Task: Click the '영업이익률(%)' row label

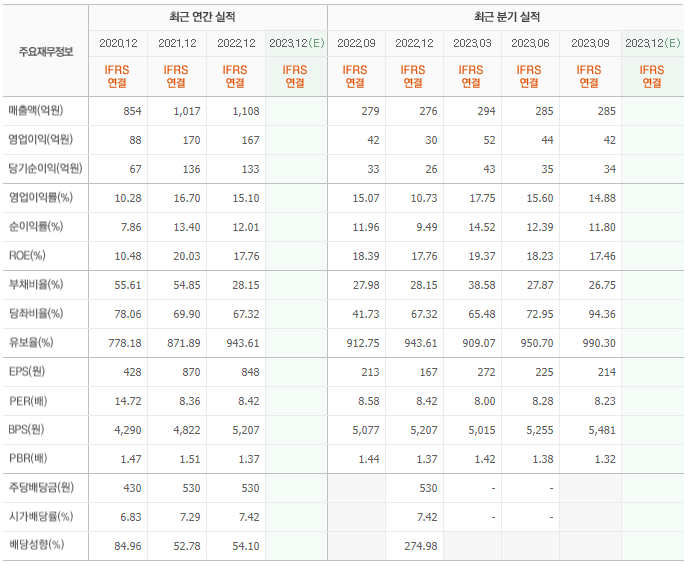Action: (x=41, y=198)
